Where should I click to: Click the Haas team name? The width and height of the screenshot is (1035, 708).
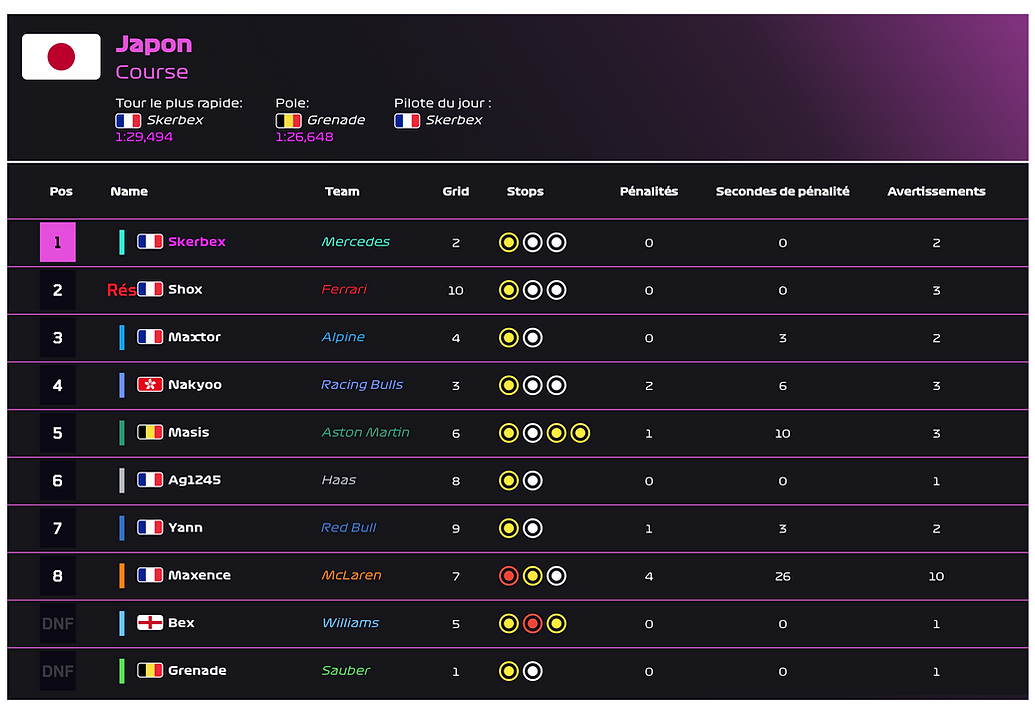(338, 480)
